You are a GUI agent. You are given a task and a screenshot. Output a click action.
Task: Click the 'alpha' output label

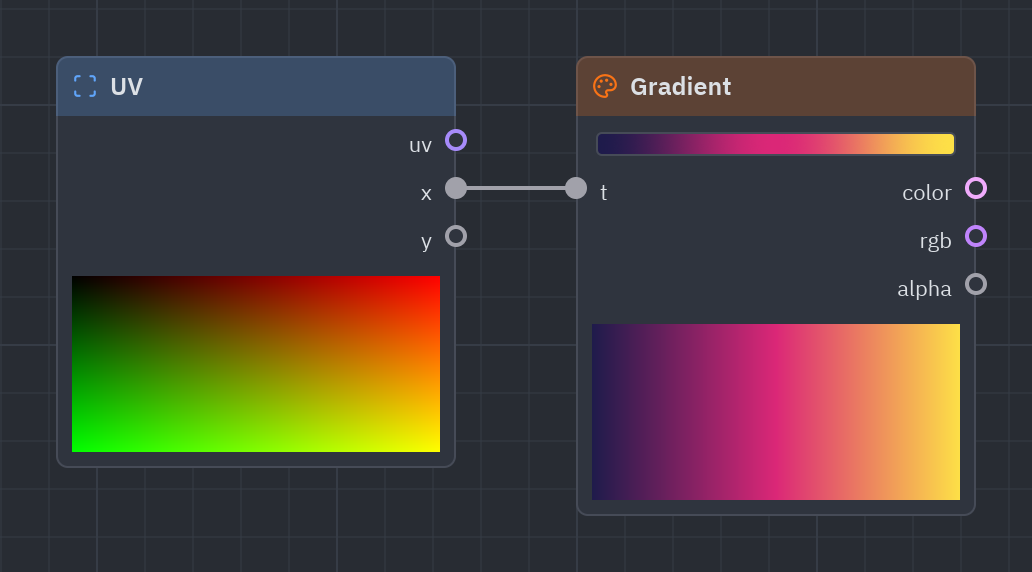point(924,289)
